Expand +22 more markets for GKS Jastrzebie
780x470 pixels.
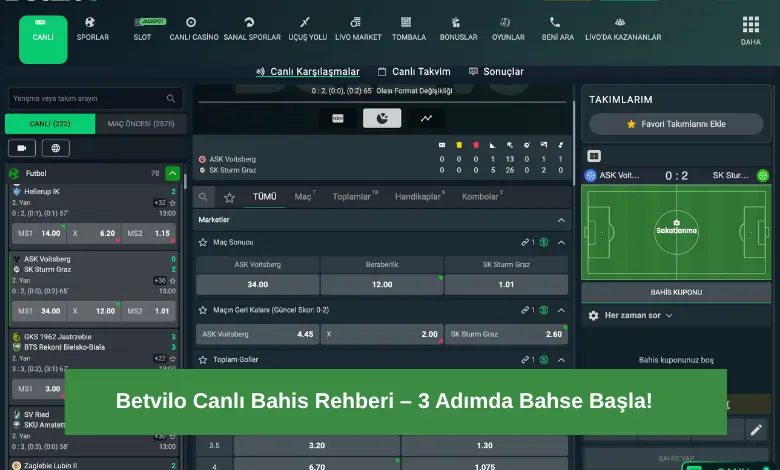click(x=160, y=358)
